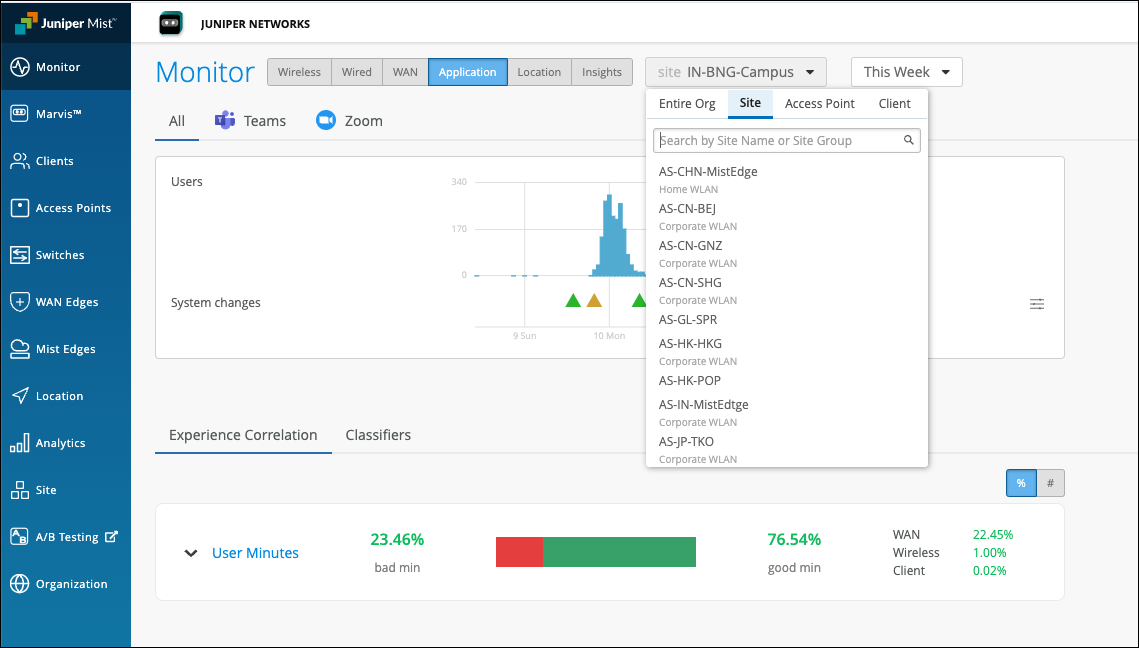Open the Mist Edges cloud icon
Image resolution: width=1139 pixels, height=648 pixels.
[19, 349]
